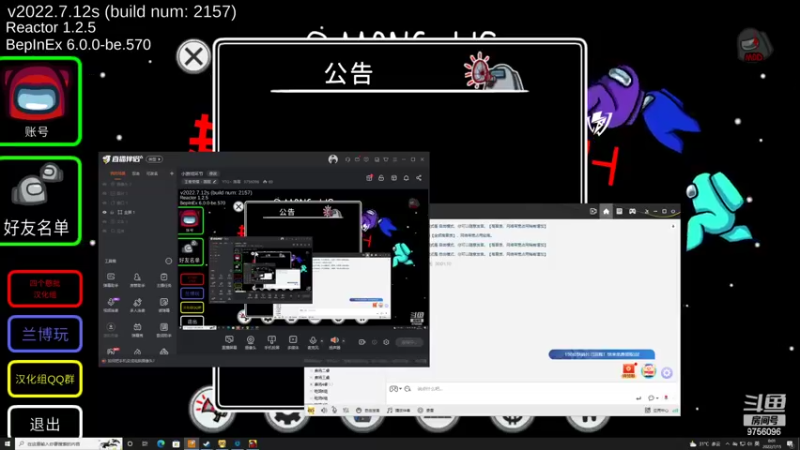Open the 弹幕助手 tool icon

111,279
